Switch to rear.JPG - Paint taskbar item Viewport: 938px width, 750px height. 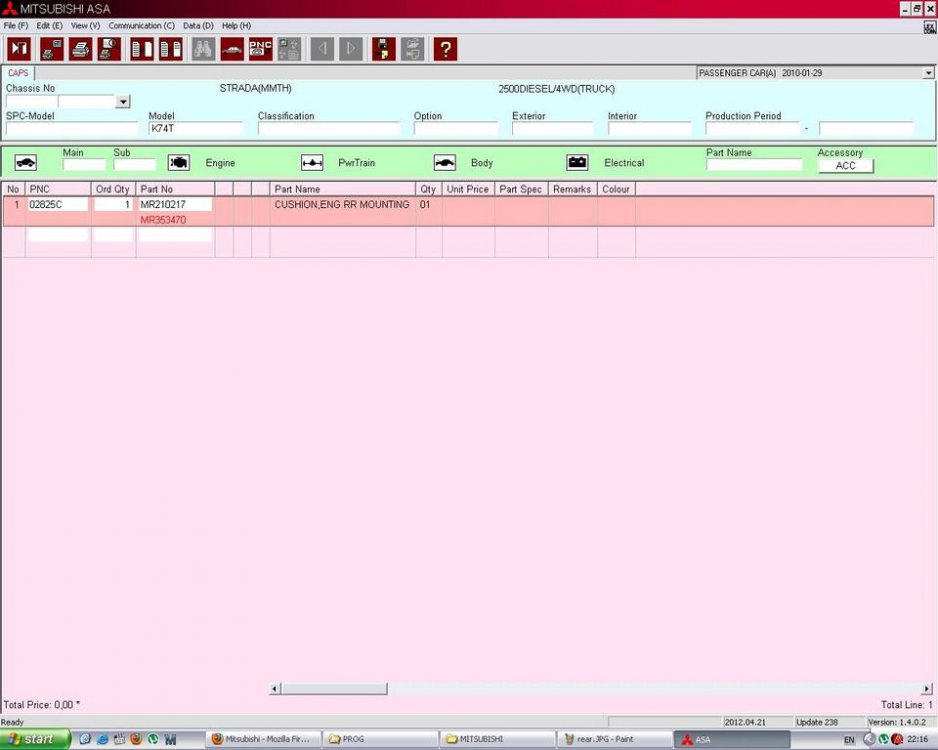click(x=614, y=739)
